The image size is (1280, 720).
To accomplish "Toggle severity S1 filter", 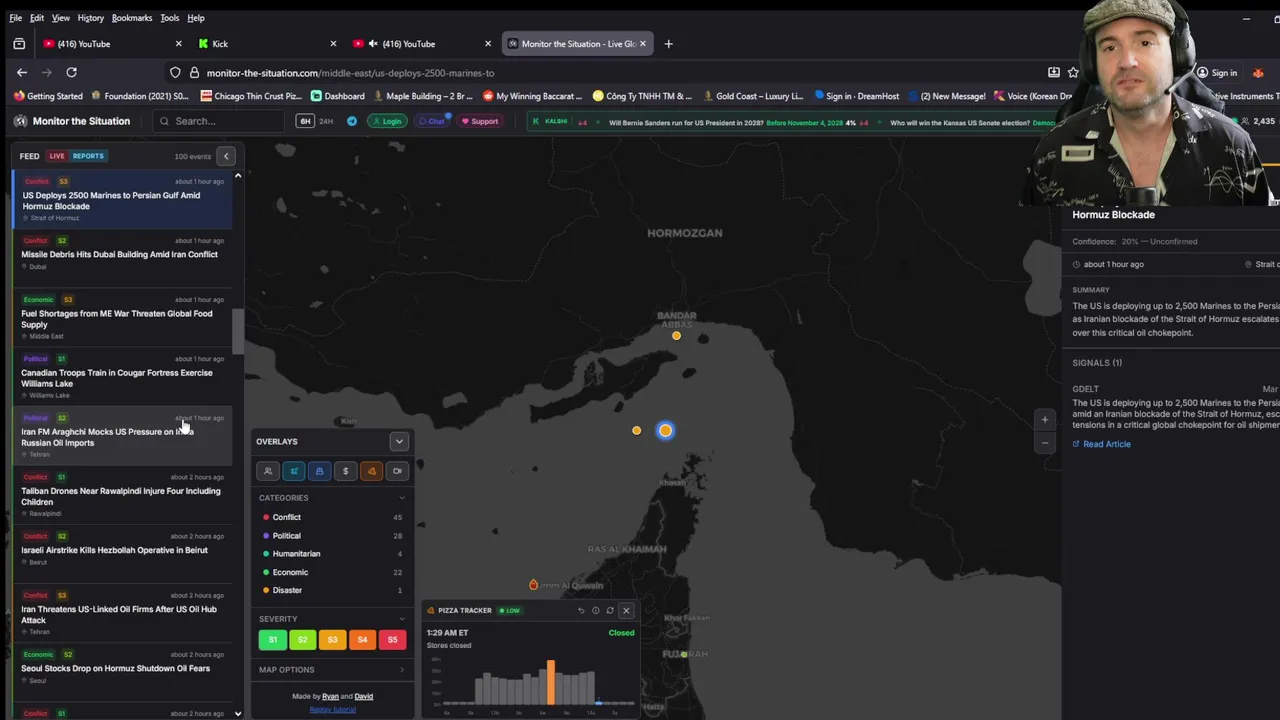I will pyautogui.click(x=272, y=640).
